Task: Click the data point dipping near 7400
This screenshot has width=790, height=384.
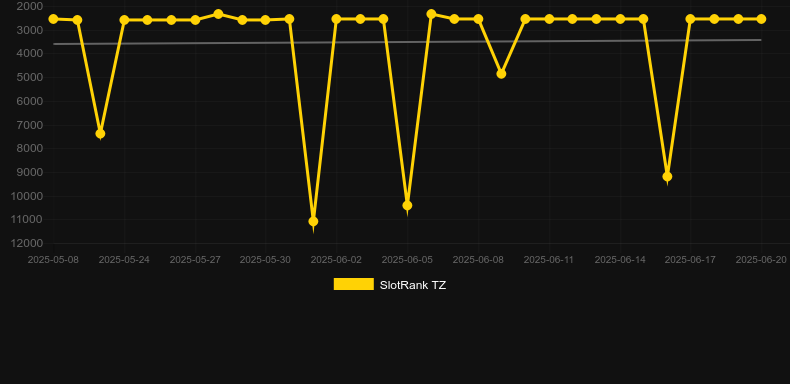Action: point(100,134)
